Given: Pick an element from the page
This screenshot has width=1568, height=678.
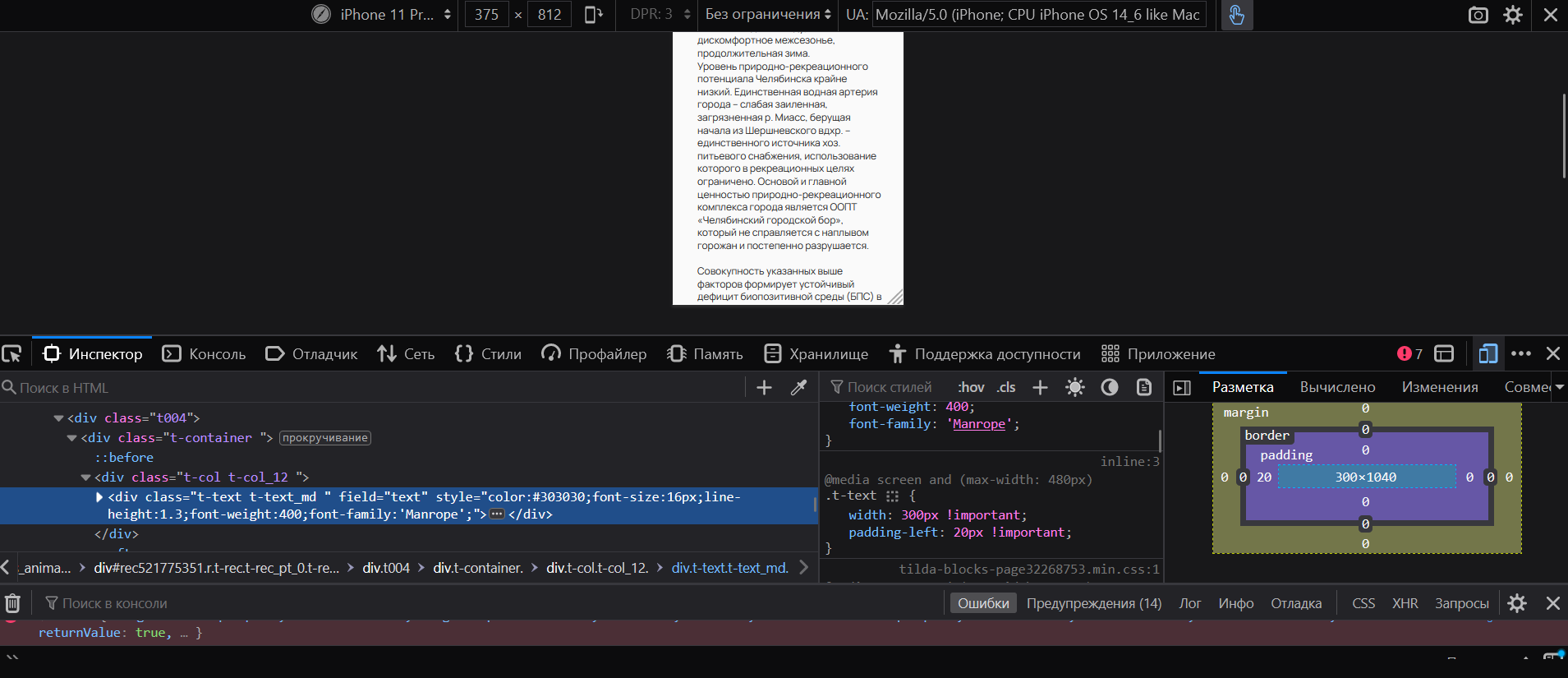Looking at the screenshot, I should pyautogui.click(x=12, y=354).
